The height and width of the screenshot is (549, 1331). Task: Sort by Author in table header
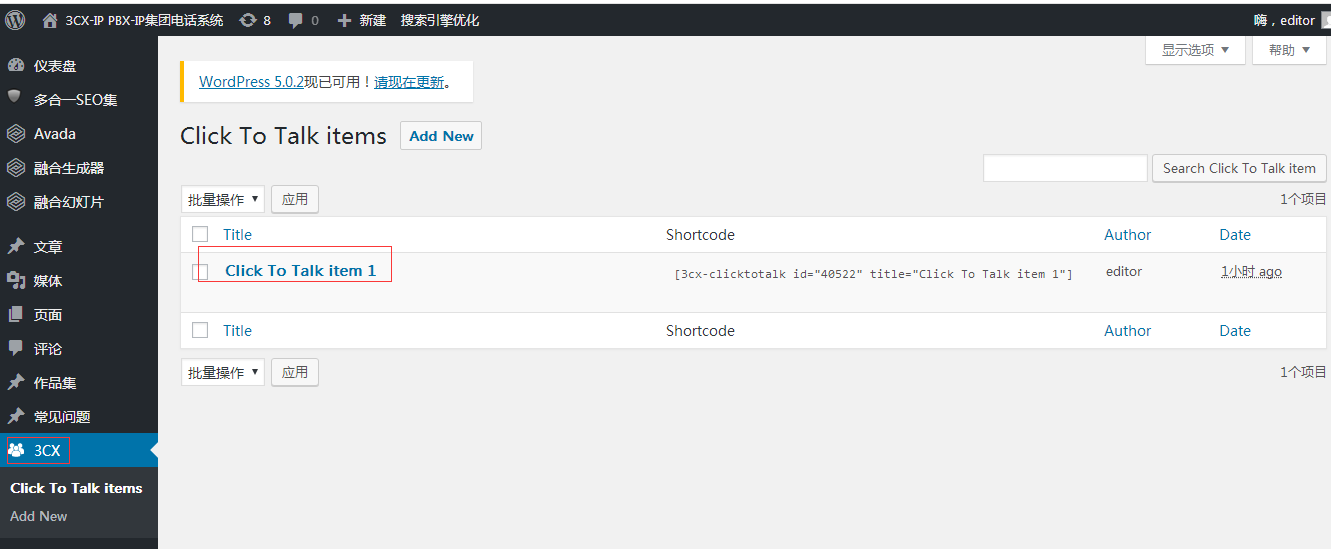coord(1127,234)
